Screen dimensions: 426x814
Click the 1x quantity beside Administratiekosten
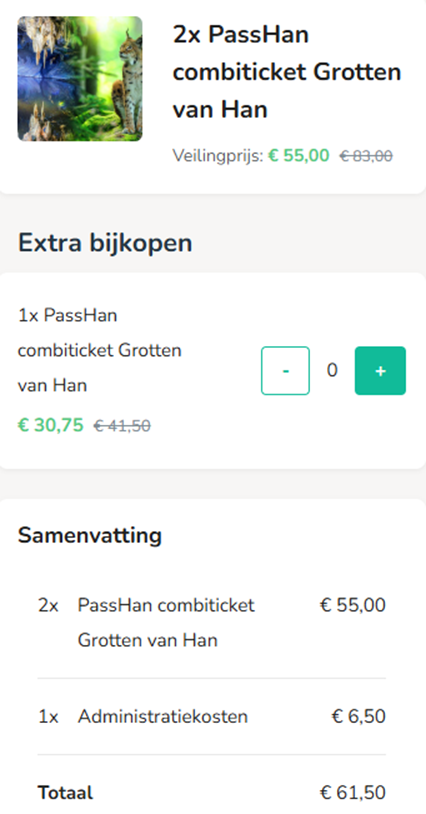coord(48,717)
